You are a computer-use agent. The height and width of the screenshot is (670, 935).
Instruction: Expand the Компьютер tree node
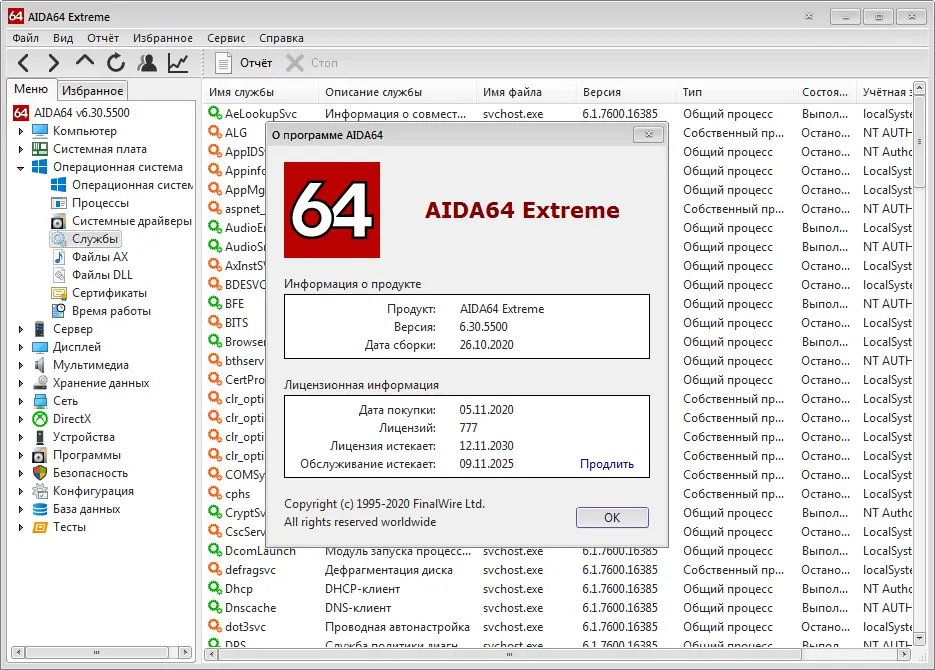point(21,131)
